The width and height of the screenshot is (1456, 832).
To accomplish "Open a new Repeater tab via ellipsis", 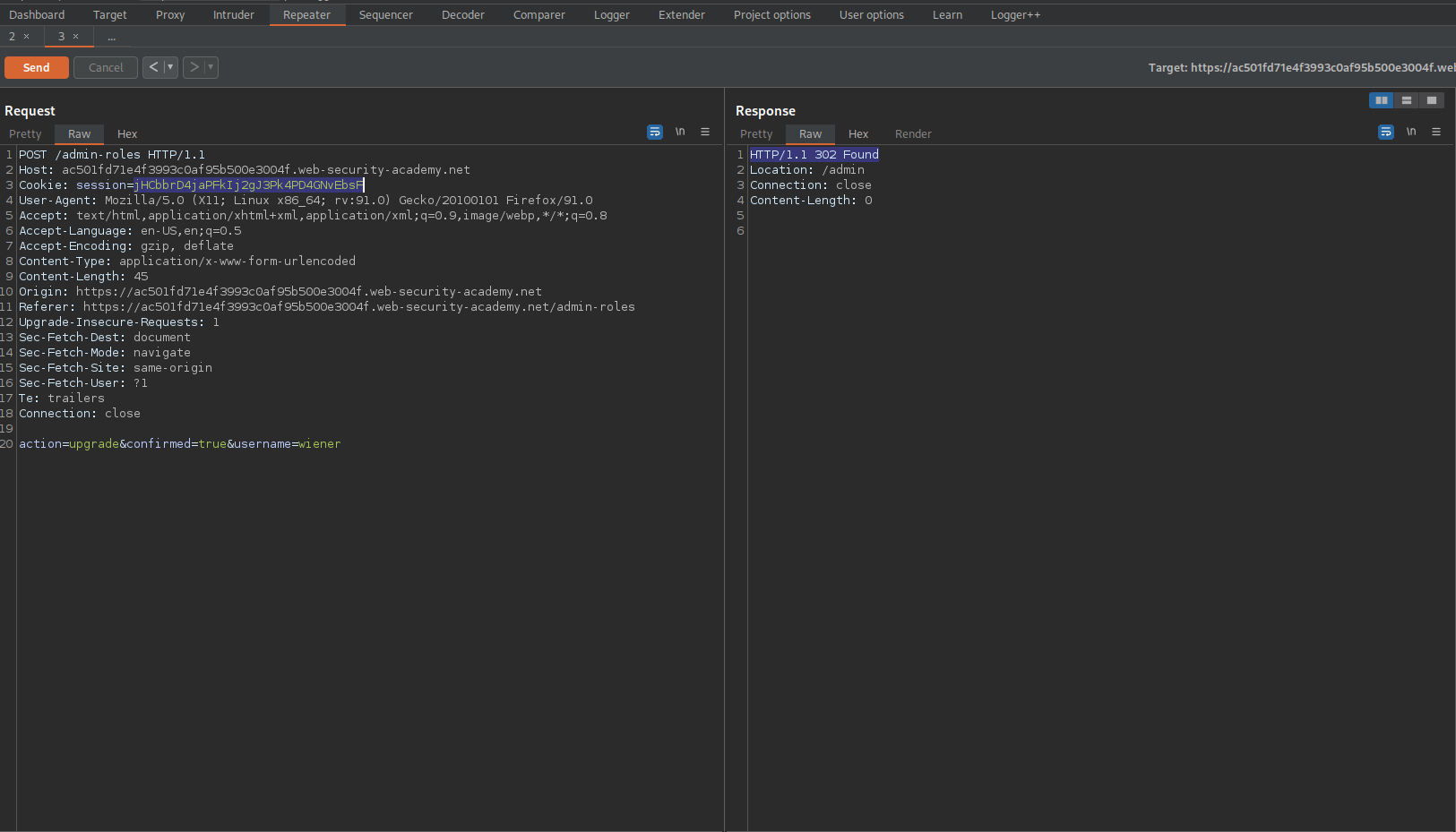I will pos(112,37).
